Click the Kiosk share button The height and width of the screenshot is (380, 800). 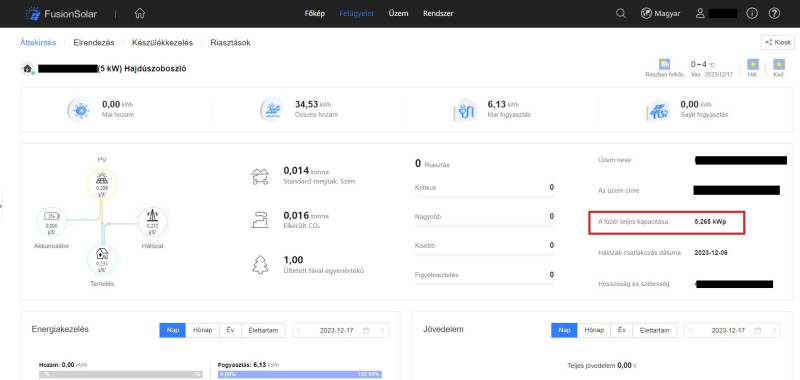click(x=778, y=42)
